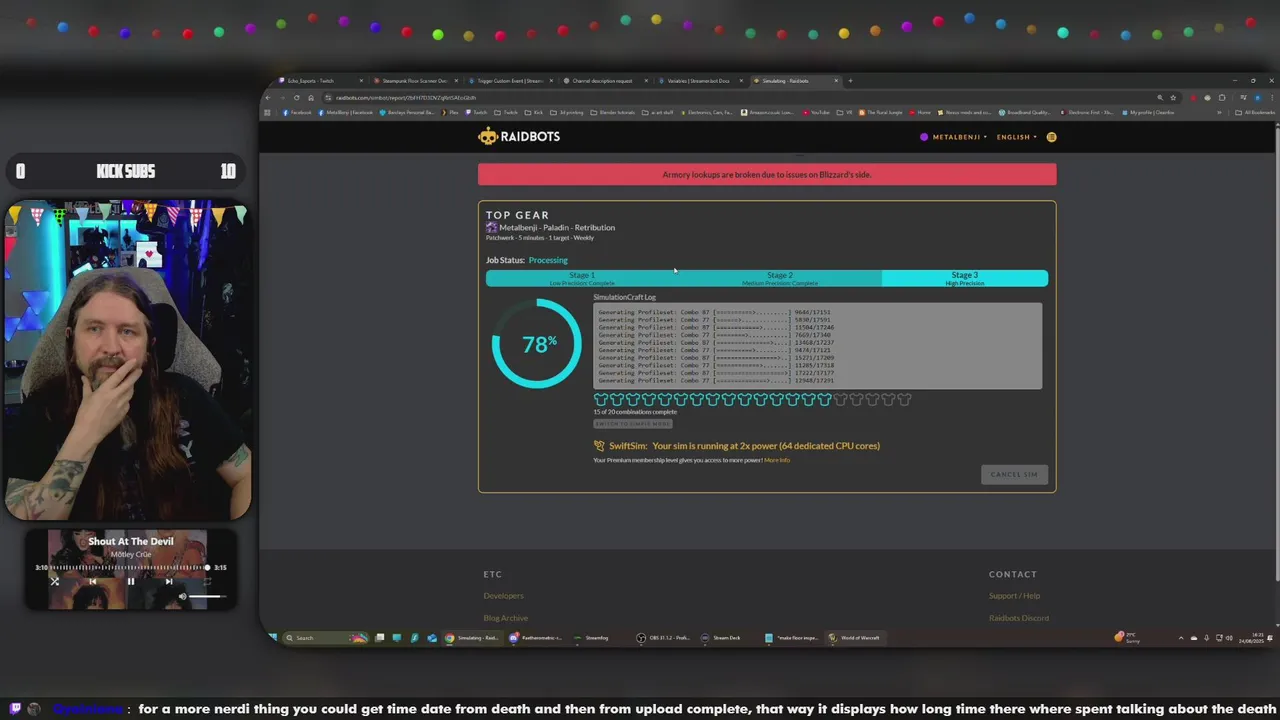Skip to the previous track
1280x720 pixels.
[92, 581]
